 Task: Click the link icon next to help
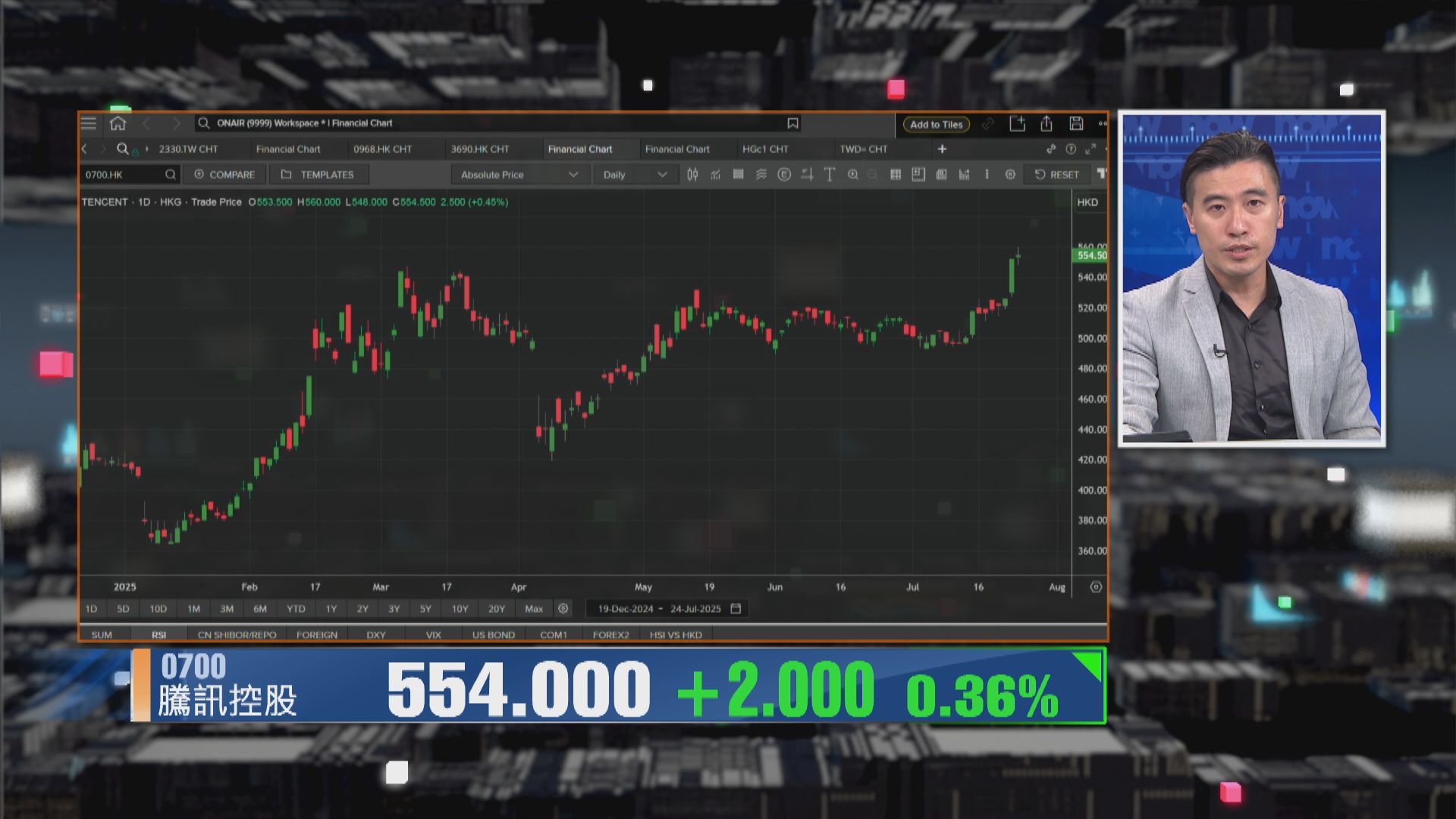point(1051,149)
